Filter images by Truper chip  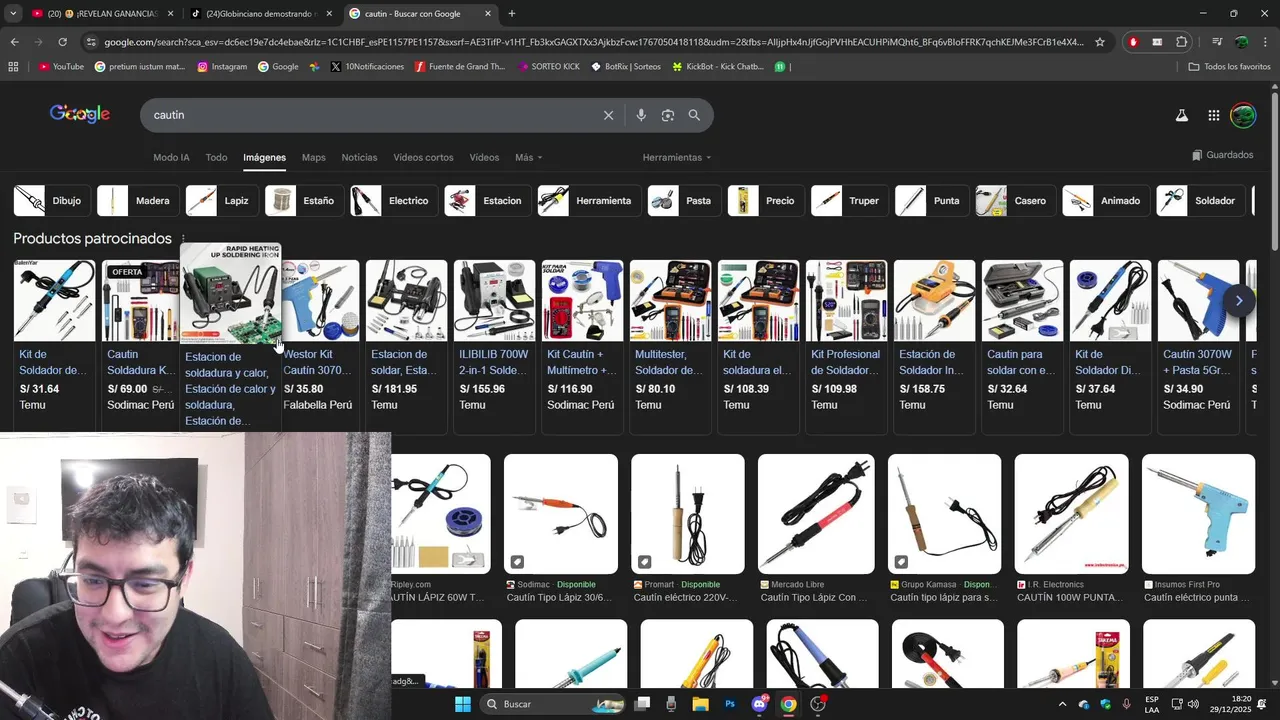tap(849, 201)
